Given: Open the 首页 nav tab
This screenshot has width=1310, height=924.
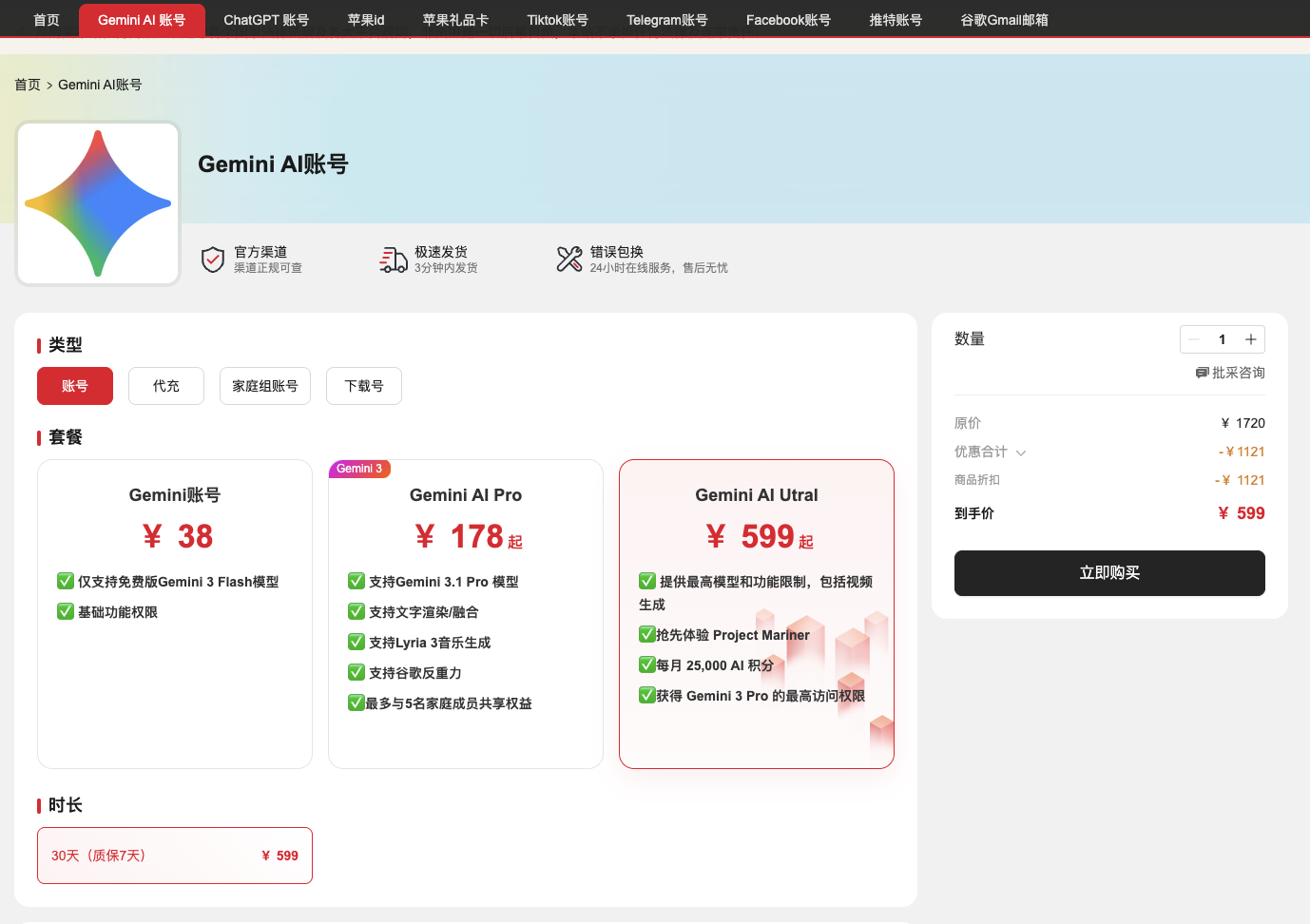Looking at the screenshot, I should click(x=47, y=19).
